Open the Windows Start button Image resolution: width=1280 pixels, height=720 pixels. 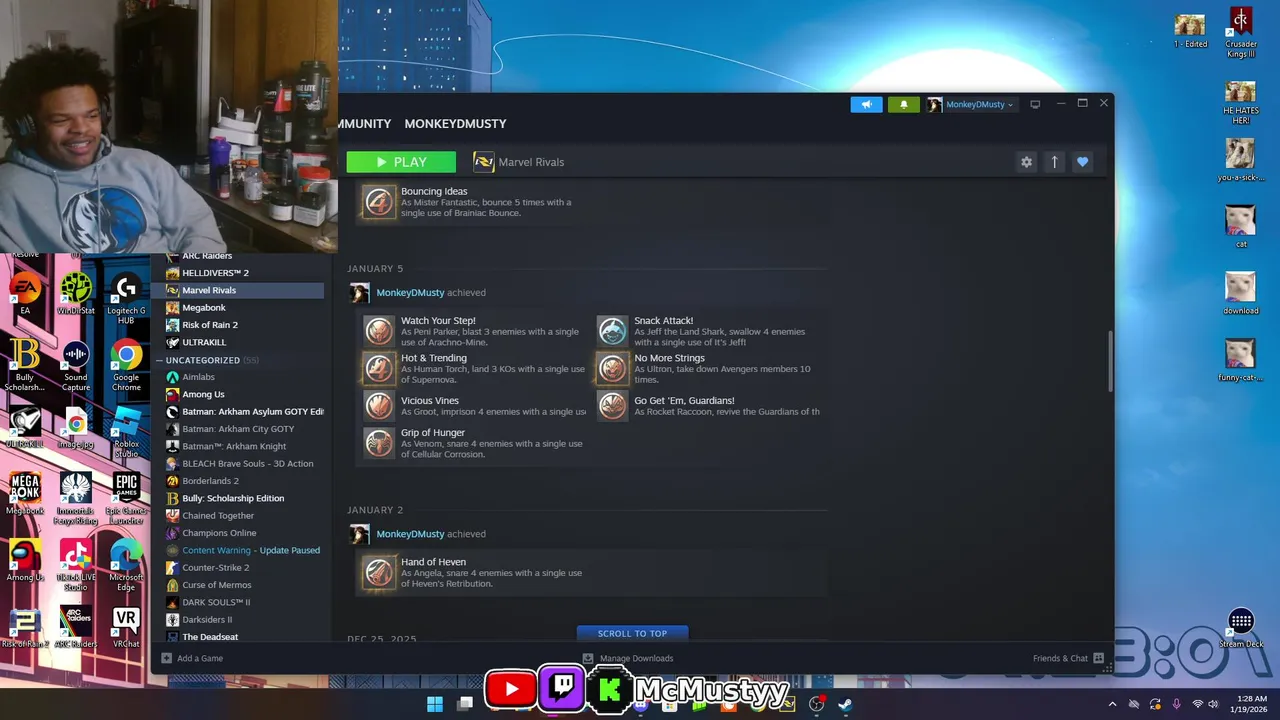[x=435, y=704]
